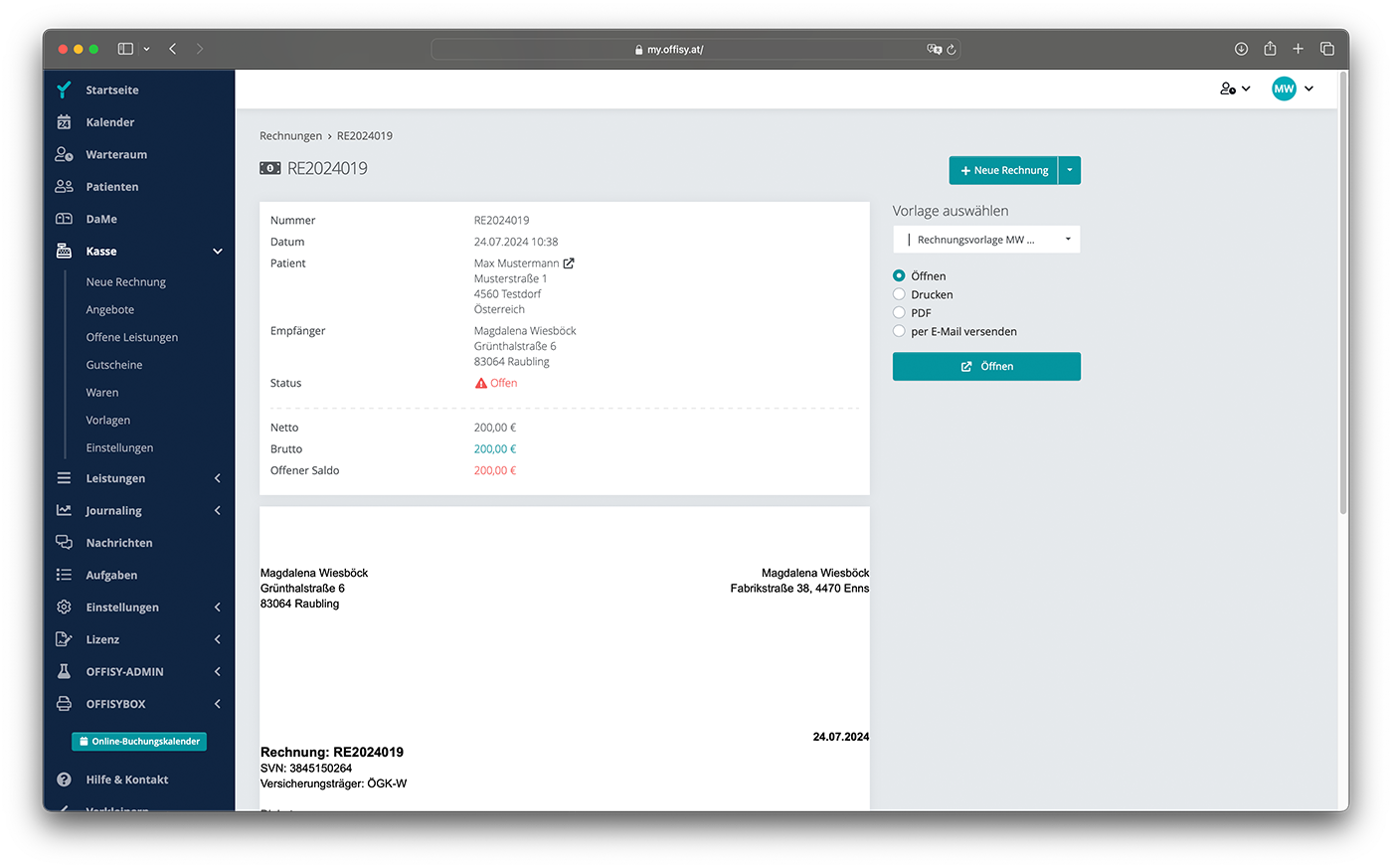Click the Kalender calendar icon in sidebar
This screenshot has height=868, width=1392.
[64, 122]
